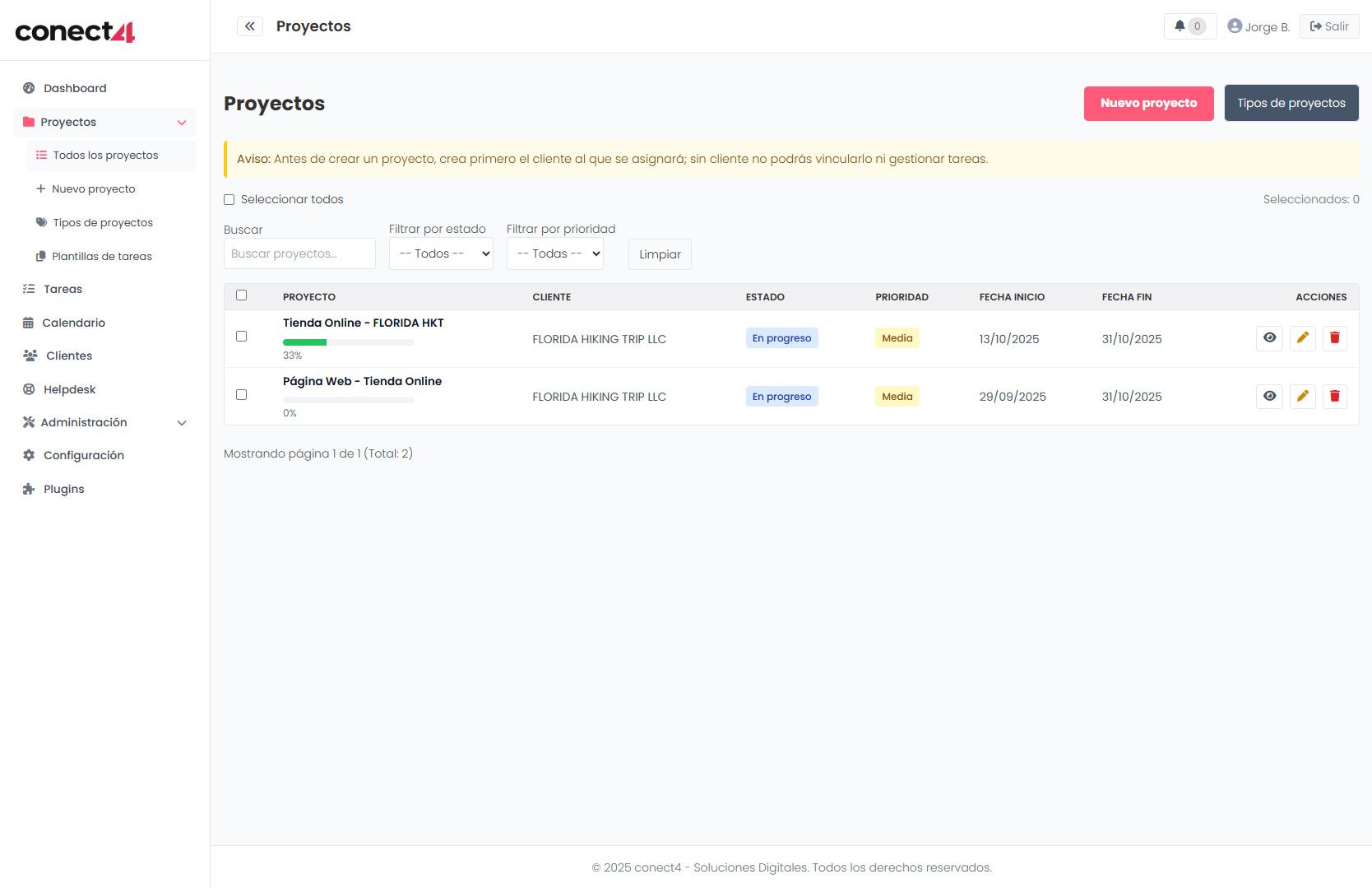Viewport: 1372px width, 888px height.
Task: Collapse sidebar with double chevron icon
Action: tap(250, 26)
